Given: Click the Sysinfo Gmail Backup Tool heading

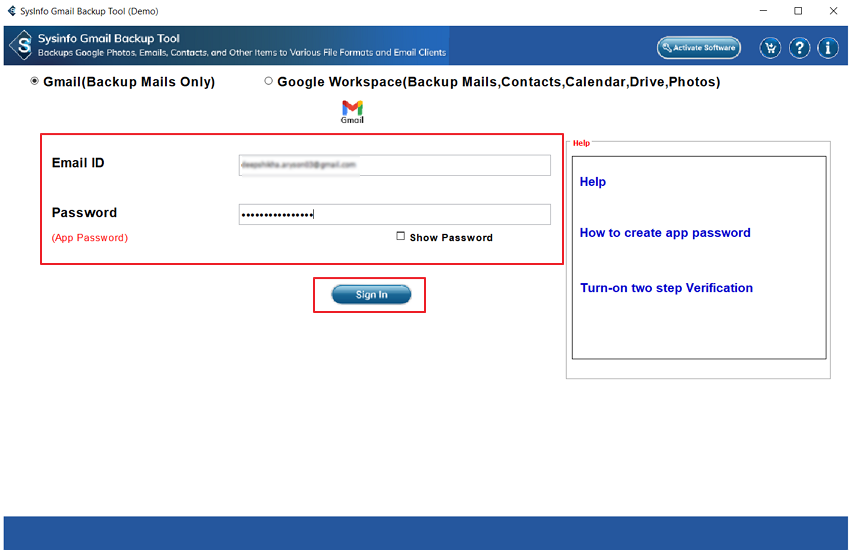Looking at the screenshot, I should click(x=109, y=39).
